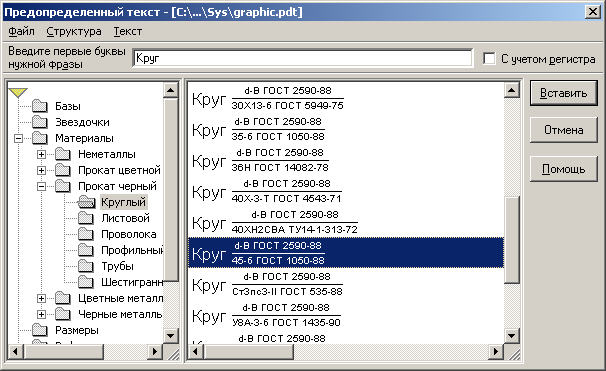Screen dimensions: 606x371
Task: Click the Листовой folder icon
Action: (x=86, y=218)
